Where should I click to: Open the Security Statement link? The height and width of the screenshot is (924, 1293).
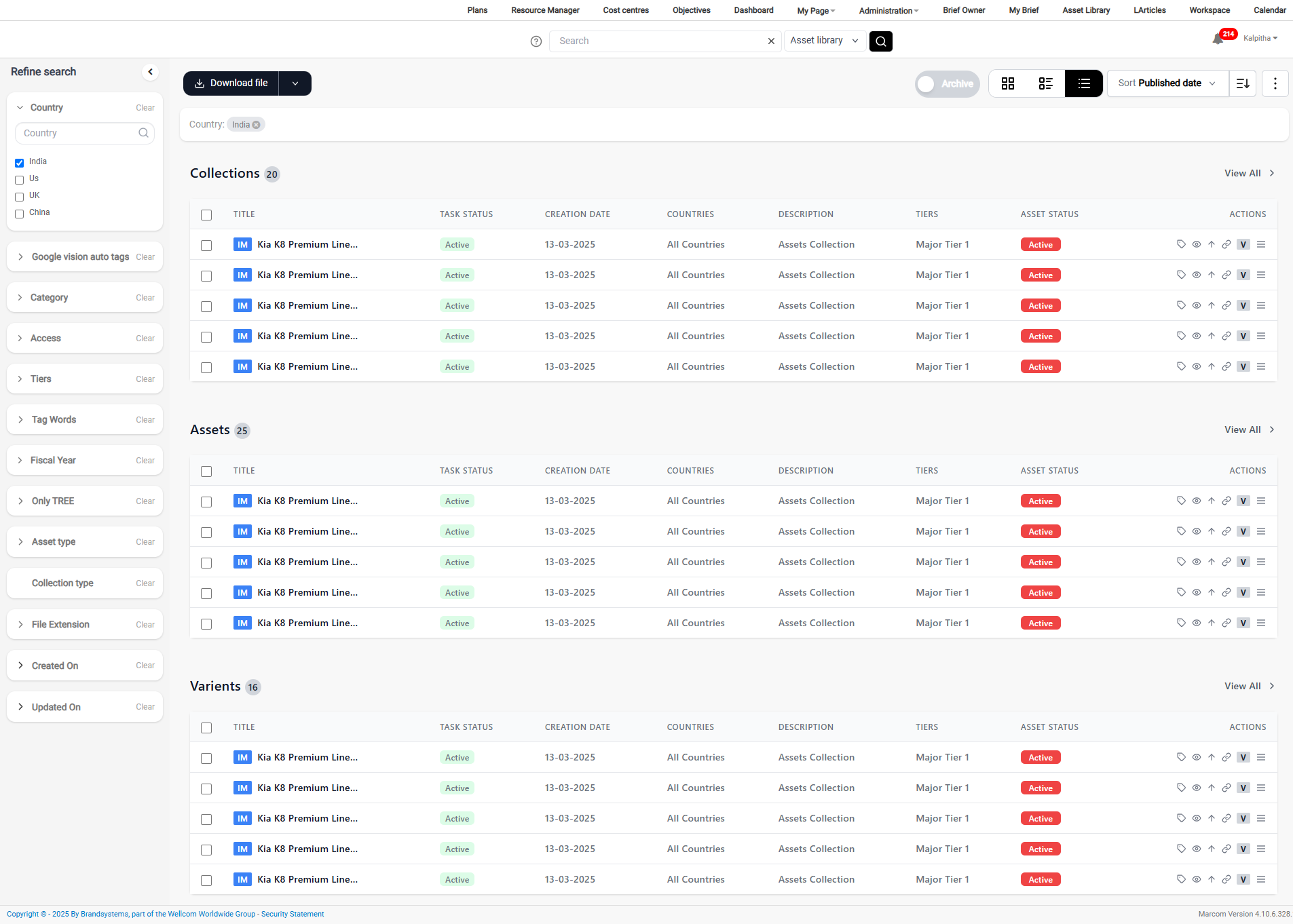point(293,915)
